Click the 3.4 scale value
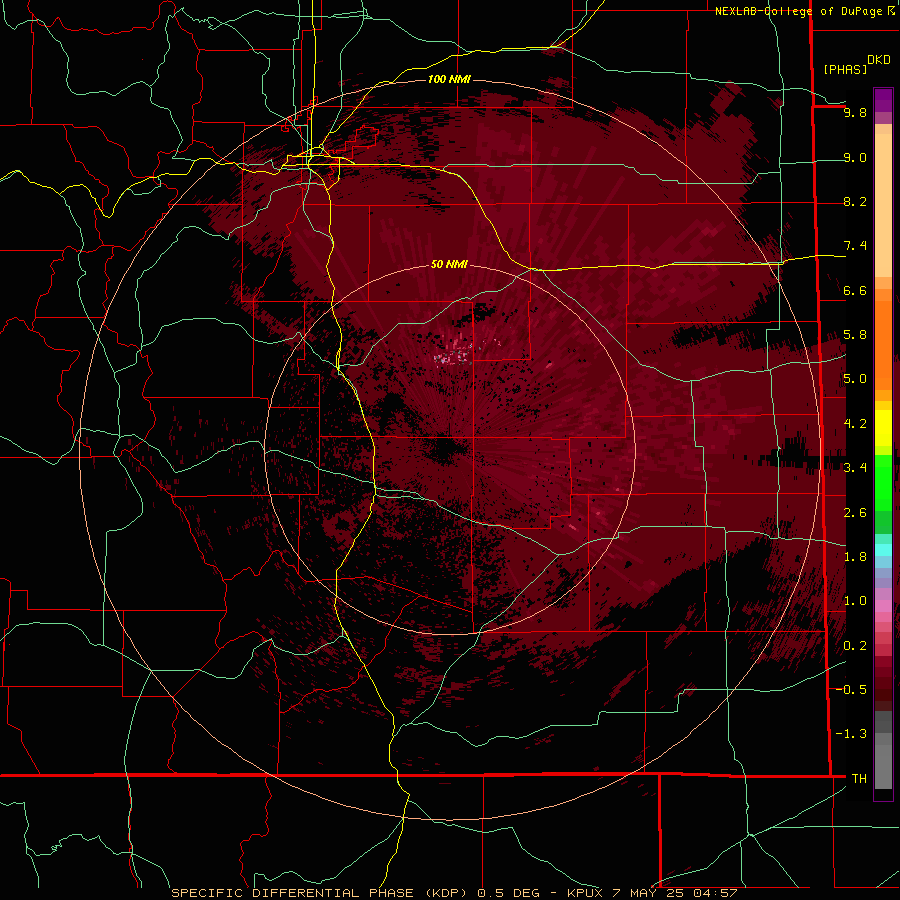 tap(855, 468)
